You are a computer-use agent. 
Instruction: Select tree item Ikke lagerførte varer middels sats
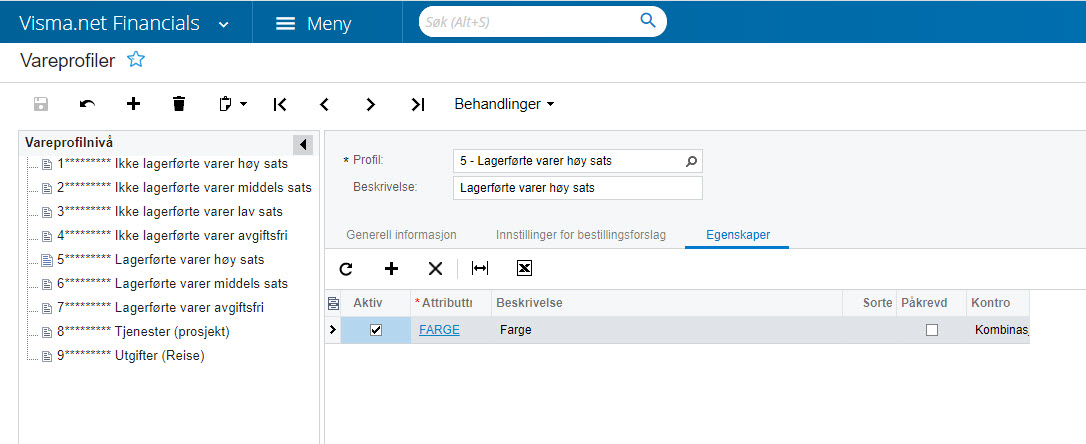coord(184,188)
